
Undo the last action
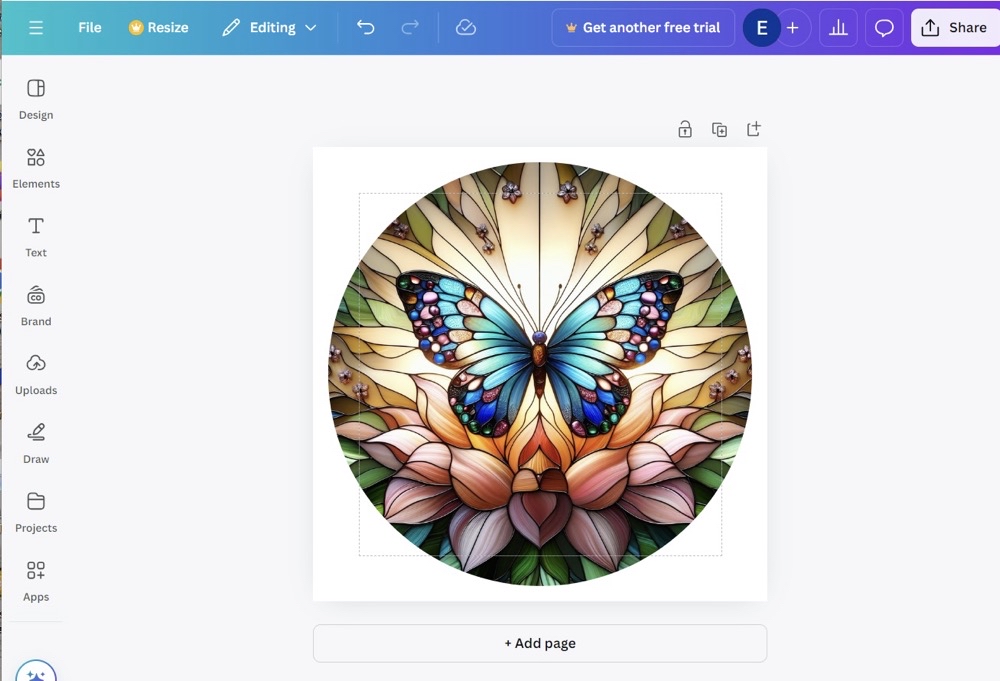tap(365, 27)
